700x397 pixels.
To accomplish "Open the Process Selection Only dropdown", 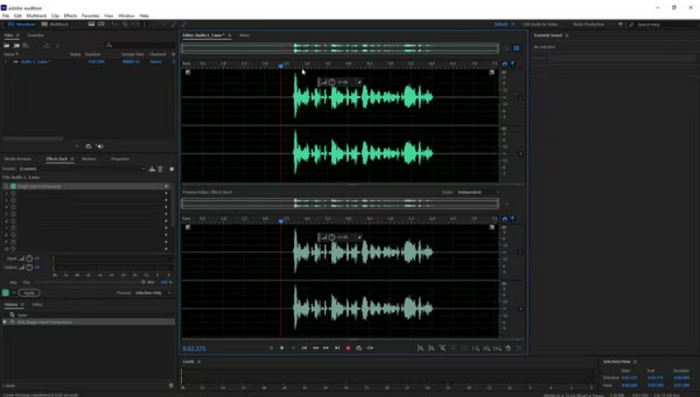I will tap(153, 293).
